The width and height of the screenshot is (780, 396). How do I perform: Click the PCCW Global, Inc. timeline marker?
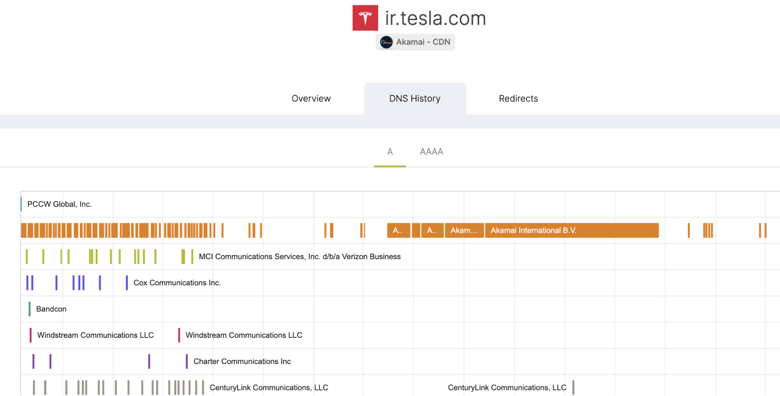point(21,204)
